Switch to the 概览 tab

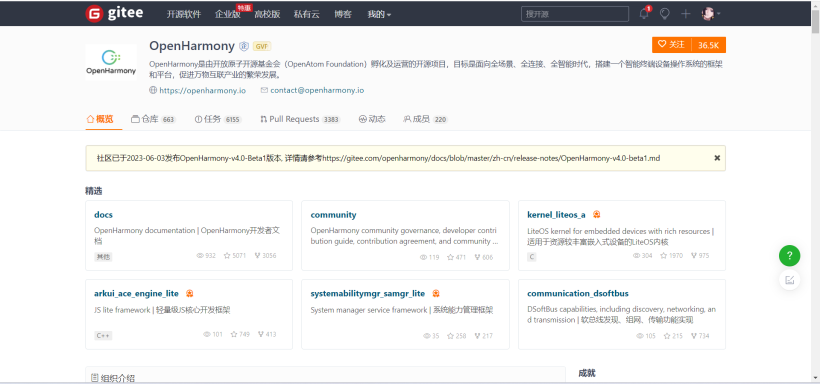coord(100,119)
